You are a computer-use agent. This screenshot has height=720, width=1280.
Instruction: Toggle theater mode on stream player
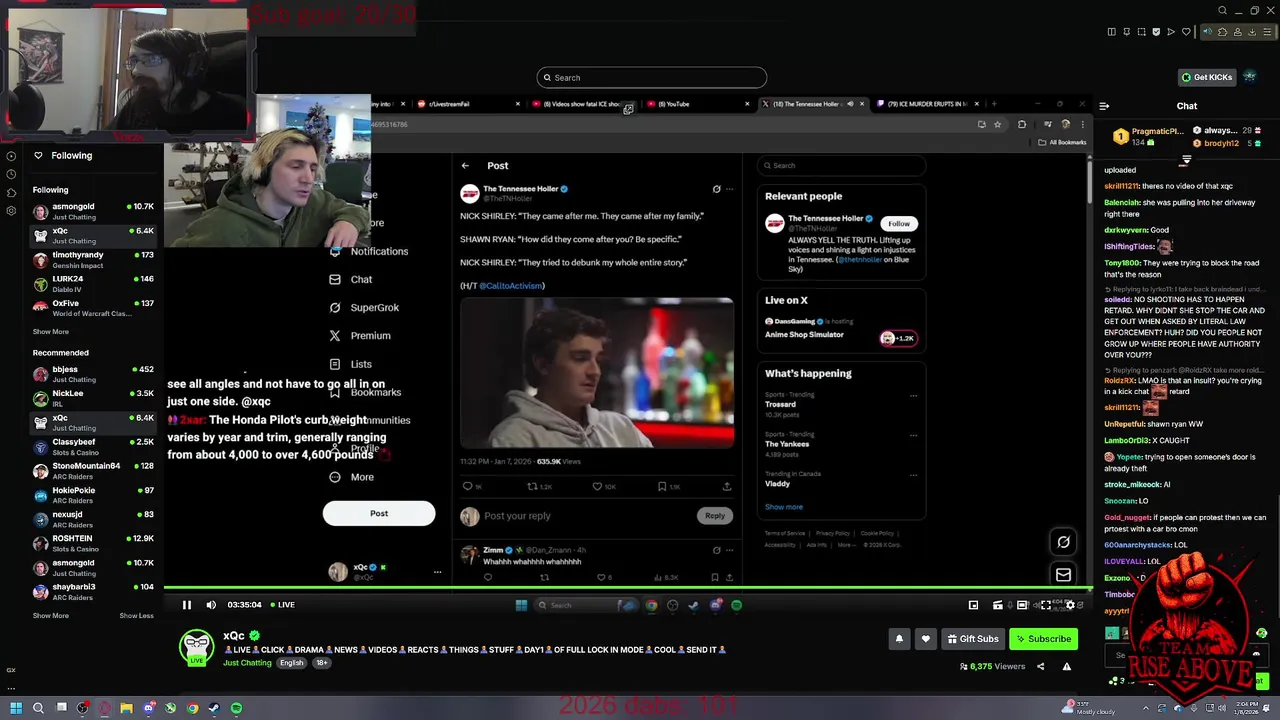[x=1022, y=604]
